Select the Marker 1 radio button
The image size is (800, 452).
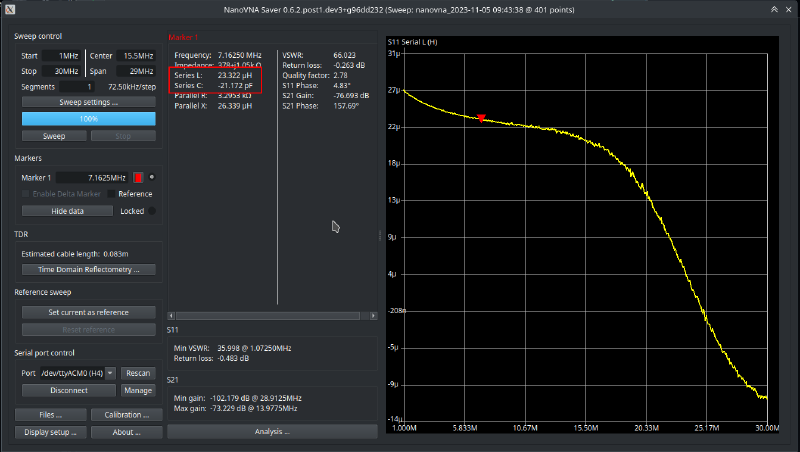click(152, 177)
